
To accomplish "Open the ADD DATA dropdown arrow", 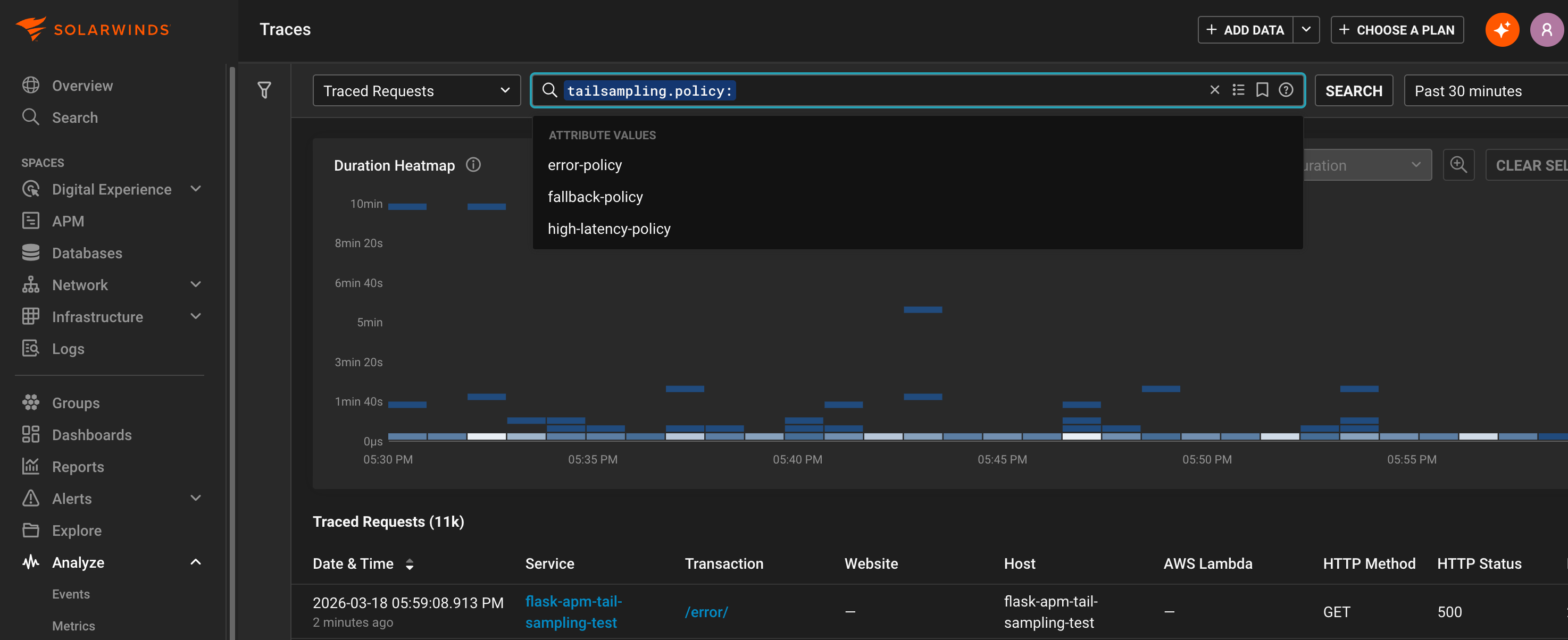I will tap(1306, 29).
